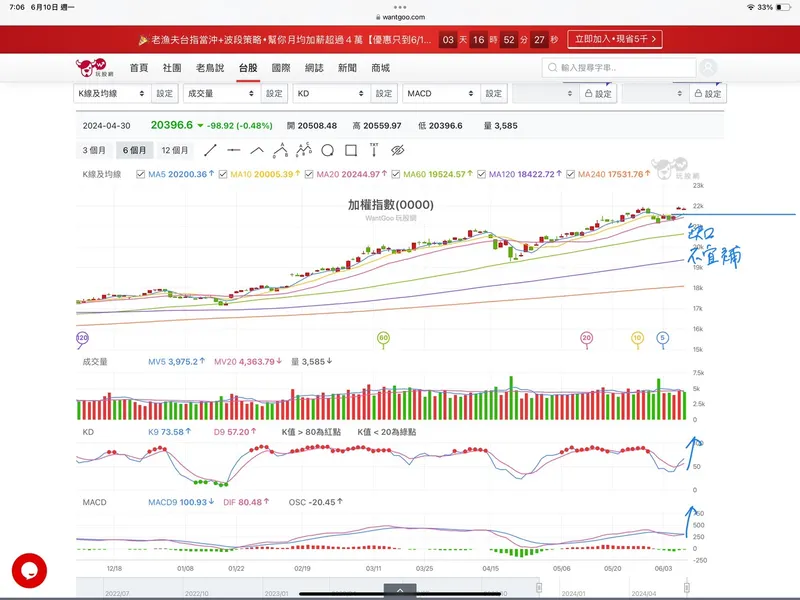Viewport: 800px width, 600px height.
Task: Open the user profile avatar
Action: [x=708, y=67]
